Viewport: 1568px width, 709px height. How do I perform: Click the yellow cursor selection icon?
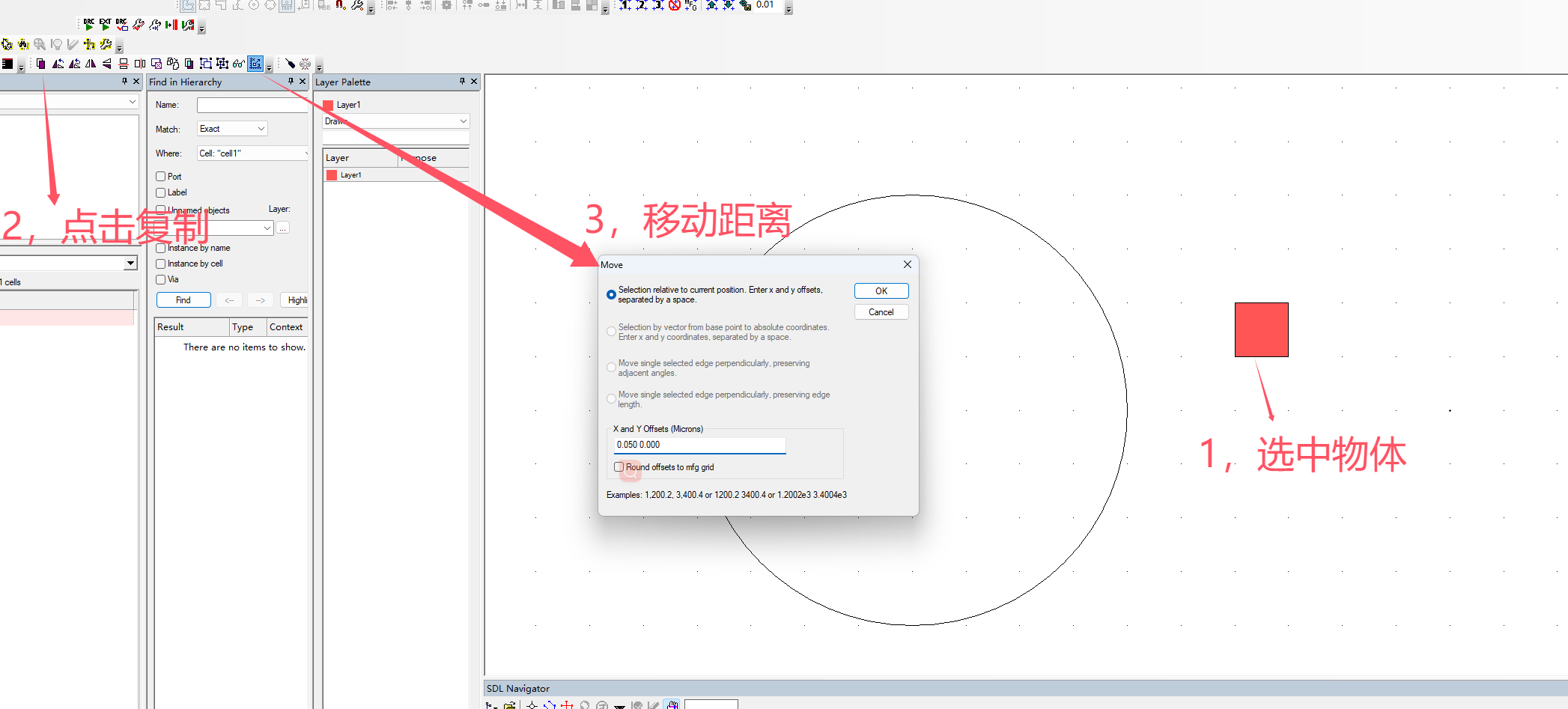7,44
